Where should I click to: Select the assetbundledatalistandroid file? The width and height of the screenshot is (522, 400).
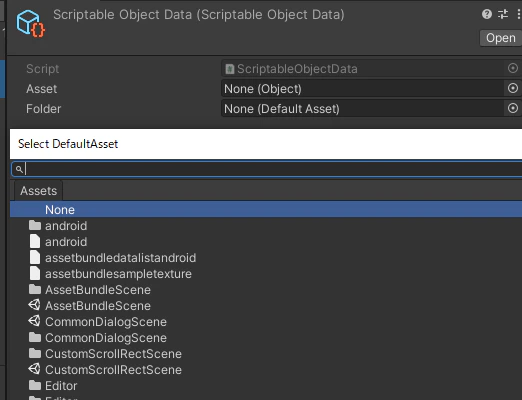point(113,258)
